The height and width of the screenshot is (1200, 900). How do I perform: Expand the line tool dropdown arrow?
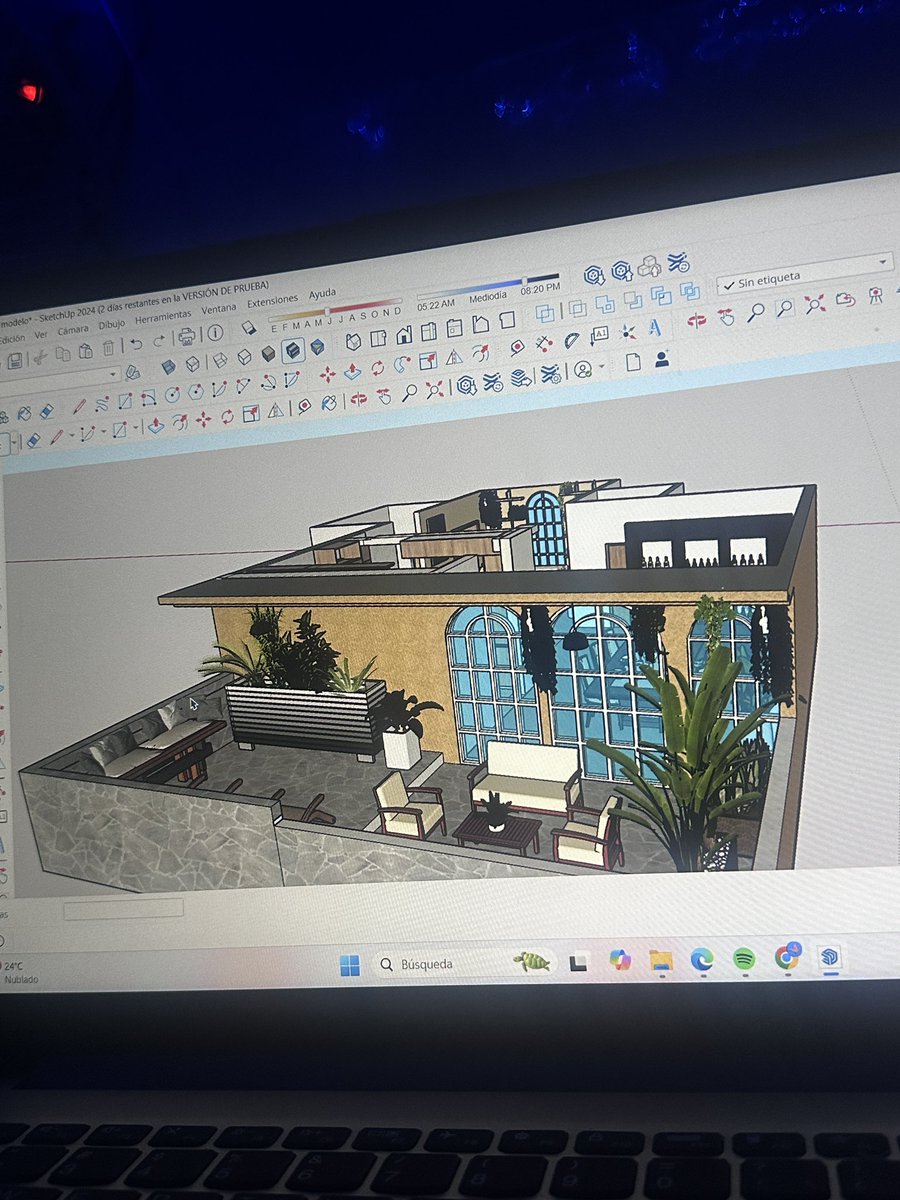[x=71, y=434]
